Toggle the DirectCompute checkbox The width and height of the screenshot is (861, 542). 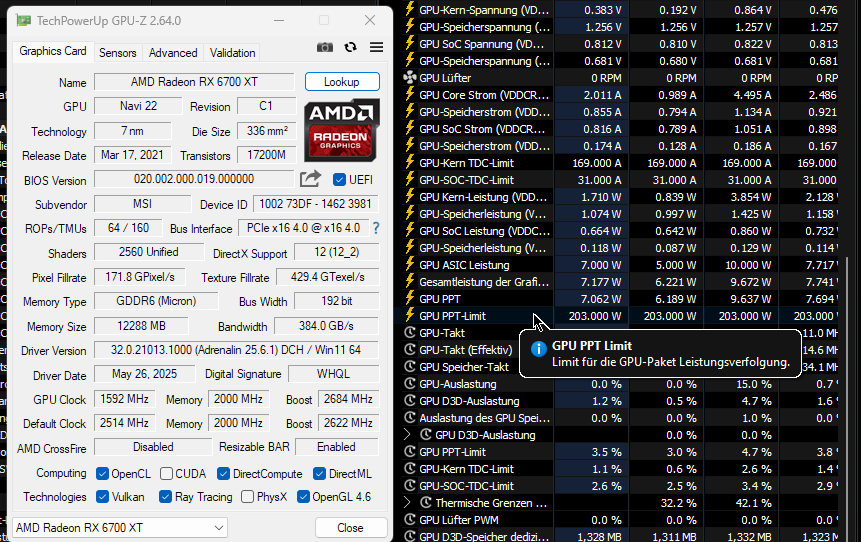223,473
